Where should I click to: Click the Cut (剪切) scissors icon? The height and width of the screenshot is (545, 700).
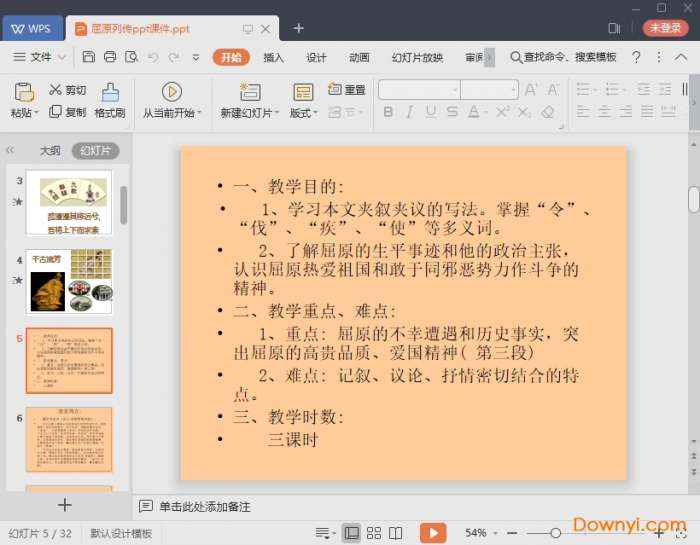[x=55, y=90]
